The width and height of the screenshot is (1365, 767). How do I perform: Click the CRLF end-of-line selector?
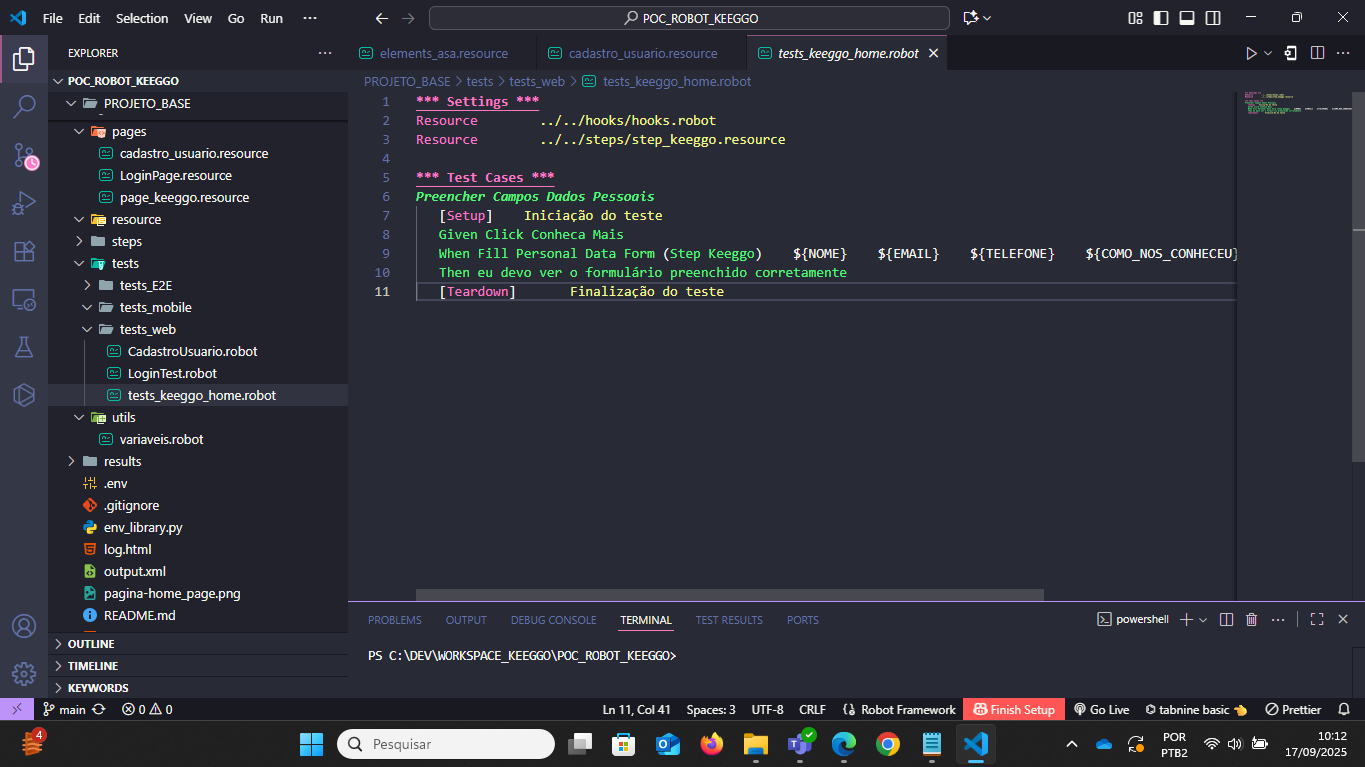tap(812, 709)
